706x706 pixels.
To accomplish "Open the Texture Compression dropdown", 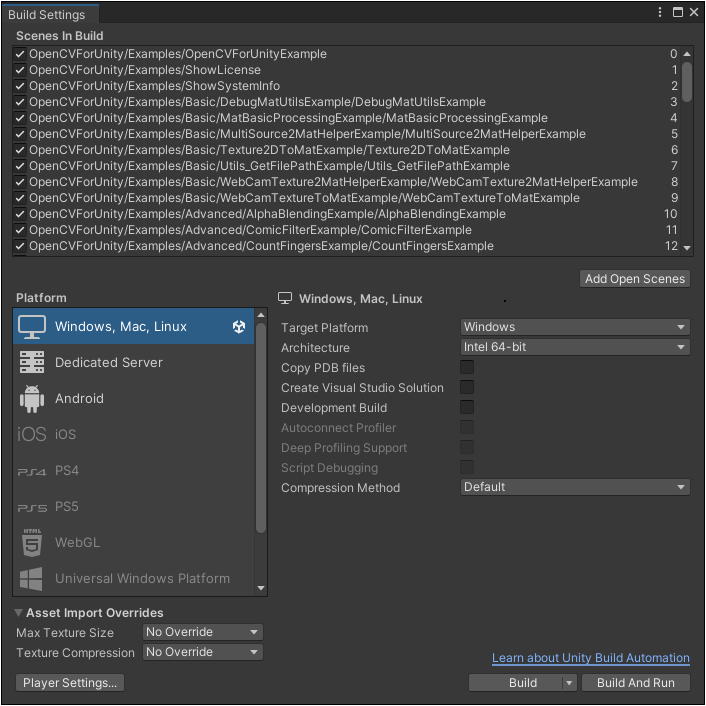I will pyautogui.click(x=203, y=652).
